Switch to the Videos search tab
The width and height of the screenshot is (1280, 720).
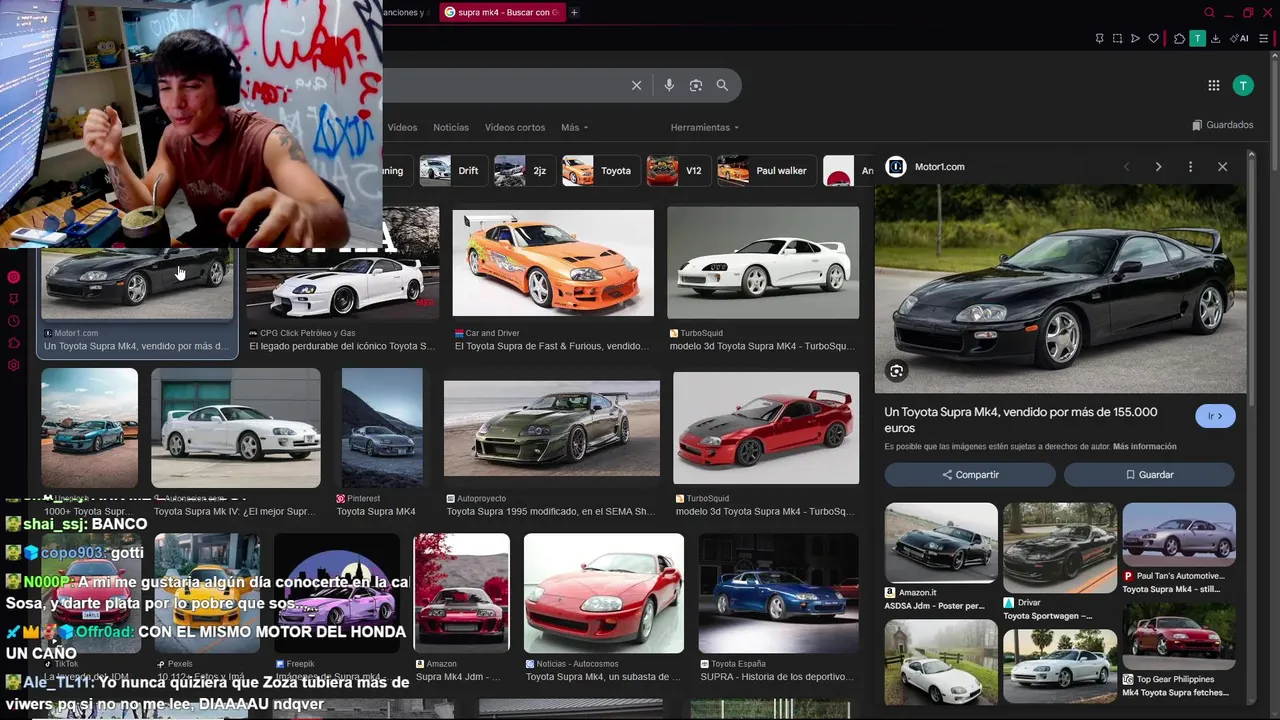click(x=402, y=127)
